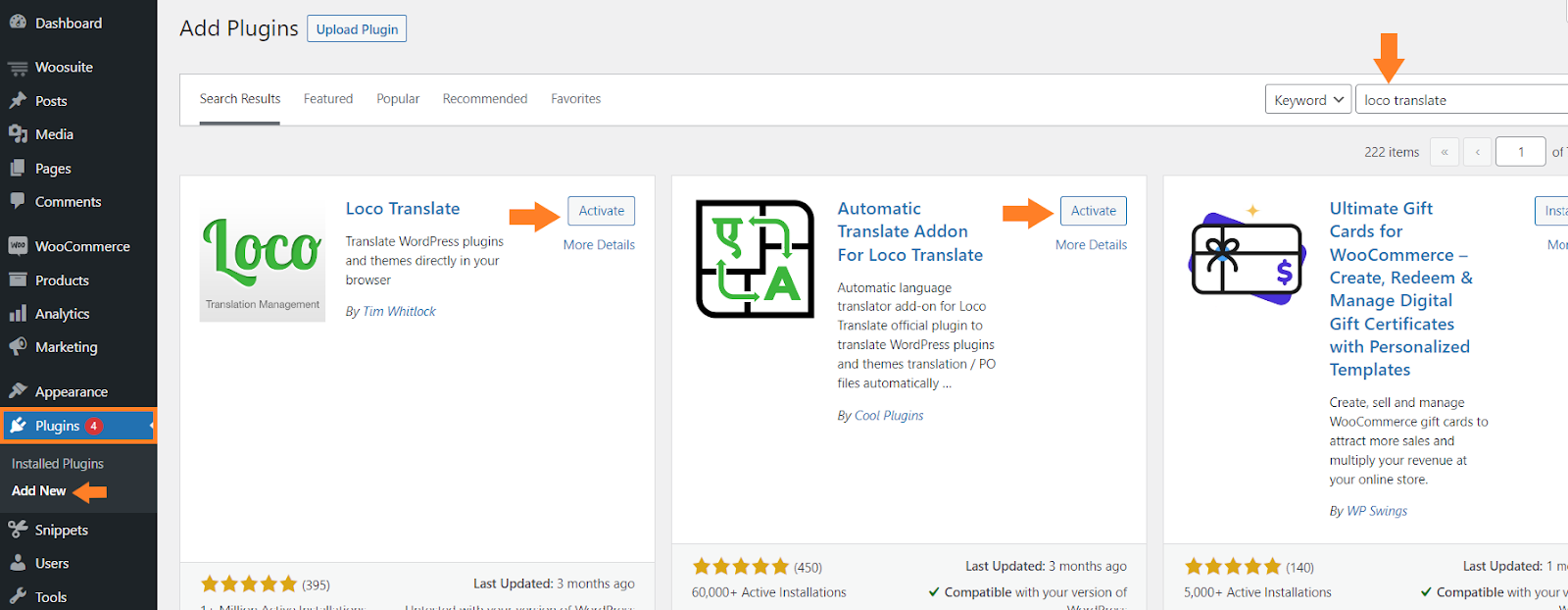The image size is (1568, 610).
Task: Click the Appearance paintbrush icon
Action: point(18,391)
